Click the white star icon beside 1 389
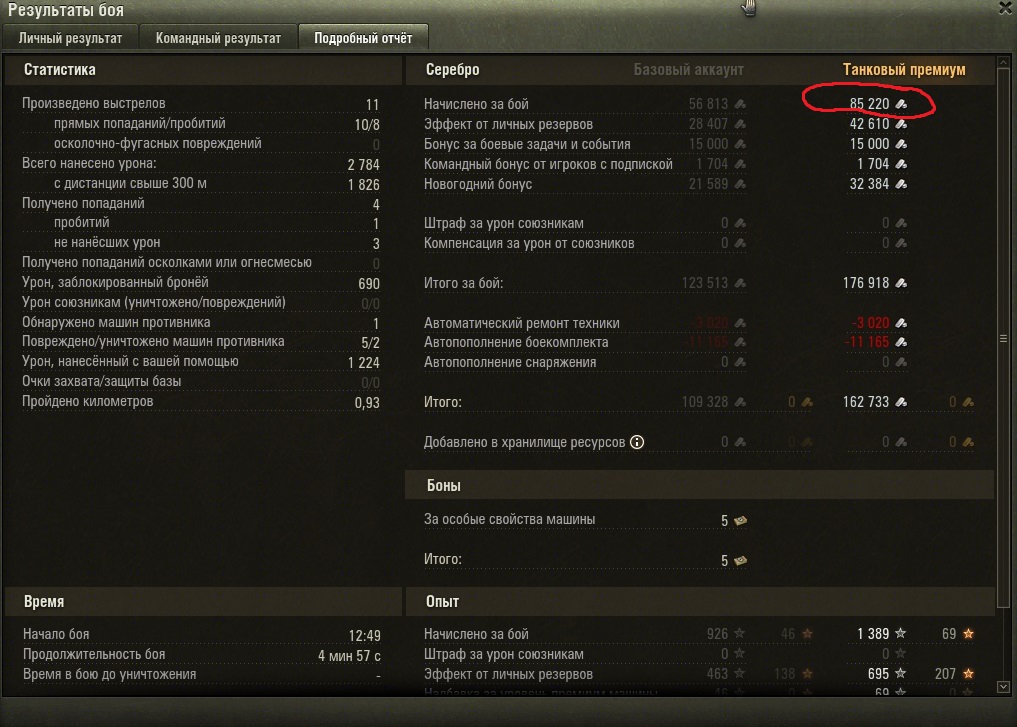This screenshot has width=1017, height=727. [901, 634]
